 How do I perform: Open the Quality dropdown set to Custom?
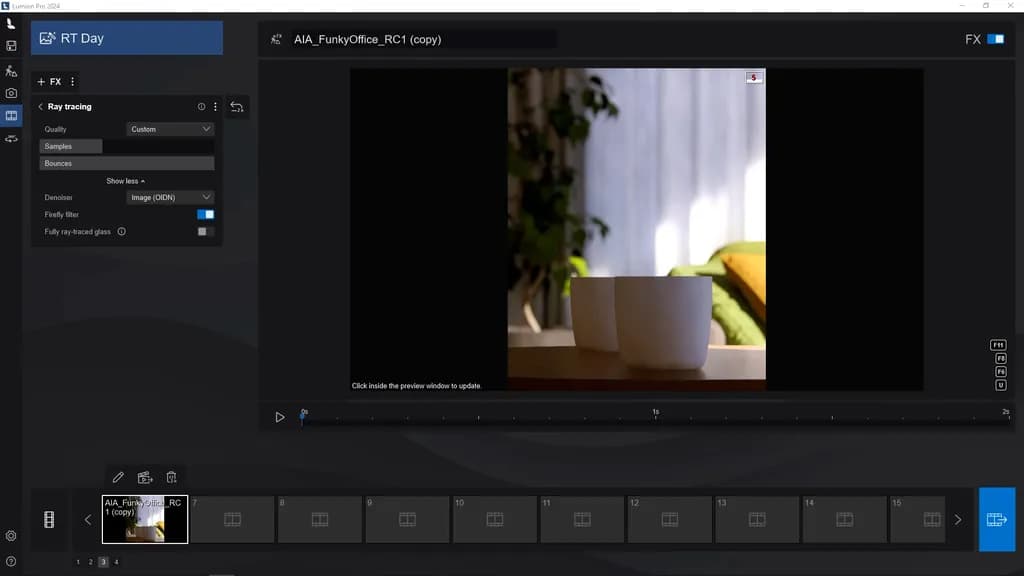[x=171, y=129]
